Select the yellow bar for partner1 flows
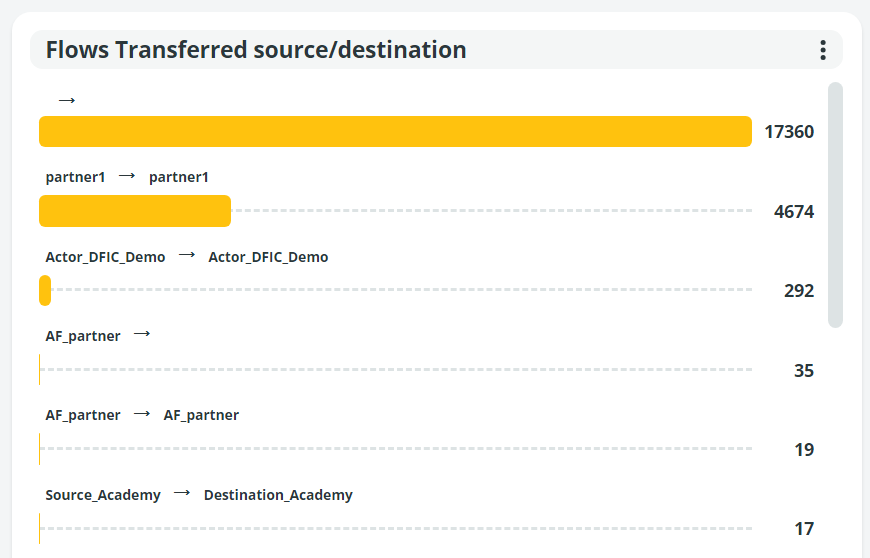This screenshot has width=870, height=558. point(135,211)
